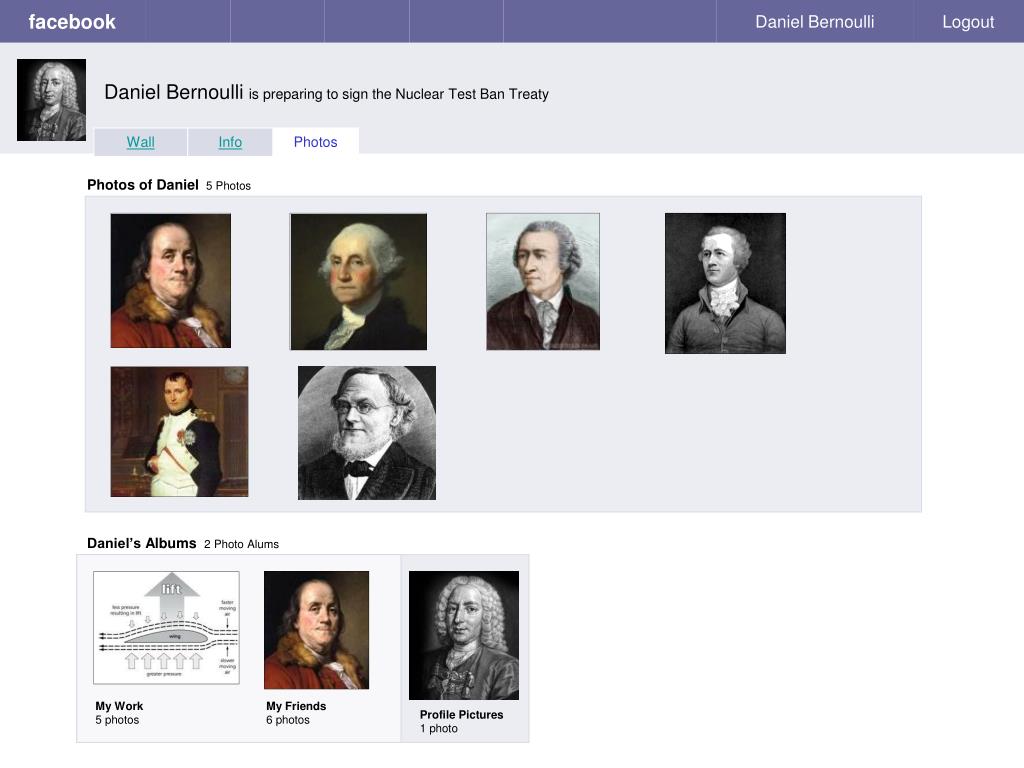Screen dimensions: 1024x768
Task: View bearded man with glasses and bow tie
Action: click(367, 433)
